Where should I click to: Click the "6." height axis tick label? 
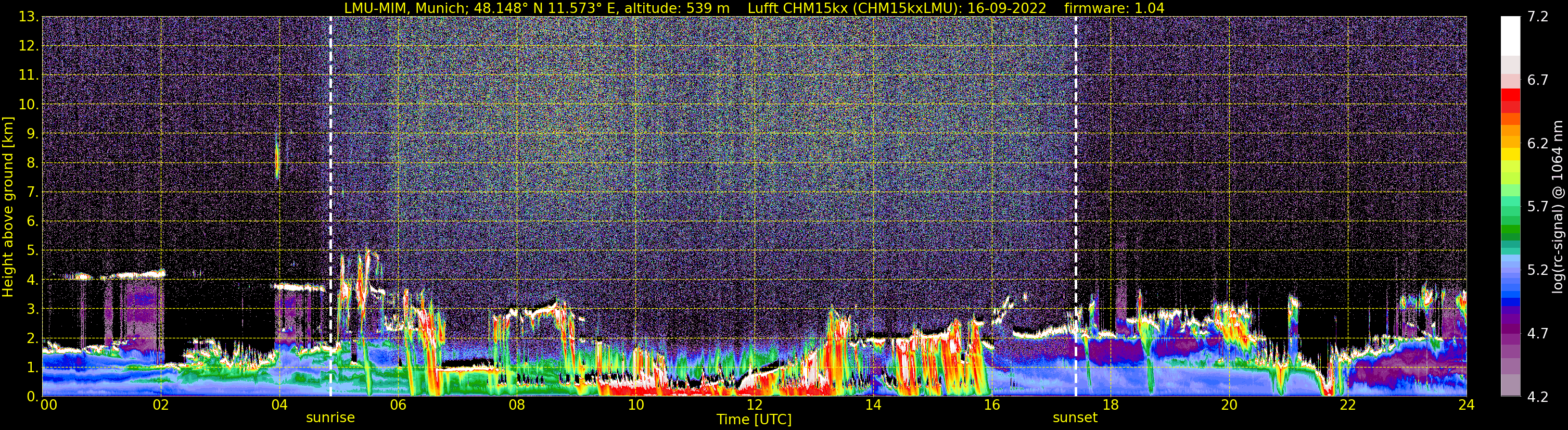pyautogui.click(x=32, y=221)
